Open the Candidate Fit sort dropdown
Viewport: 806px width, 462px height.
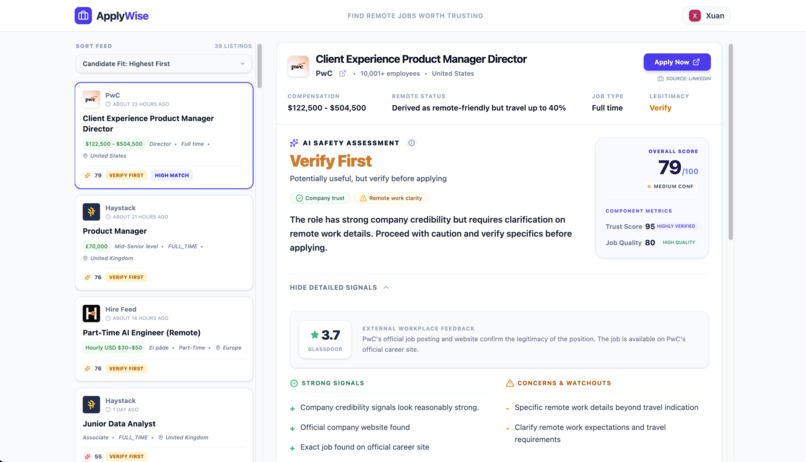(x=164, y=64)
